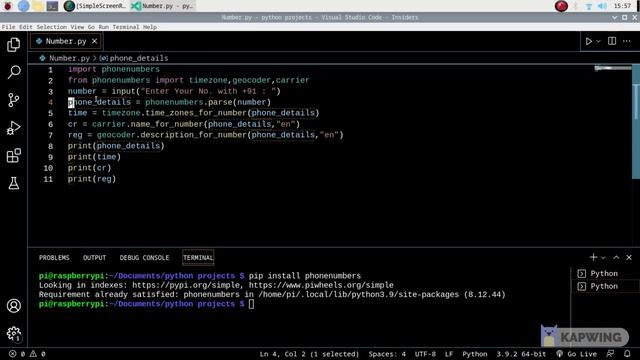Click the editor minimap
The height and width of the screenshot is (360, 640).
point(612,68)
